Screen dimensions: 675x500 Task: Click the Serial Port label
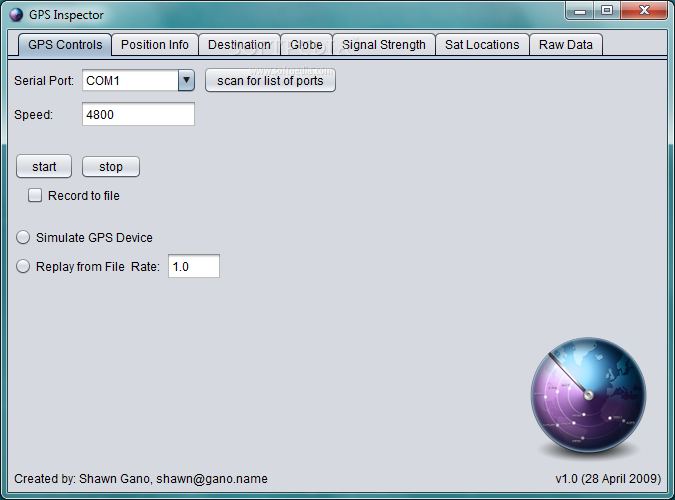44,81
